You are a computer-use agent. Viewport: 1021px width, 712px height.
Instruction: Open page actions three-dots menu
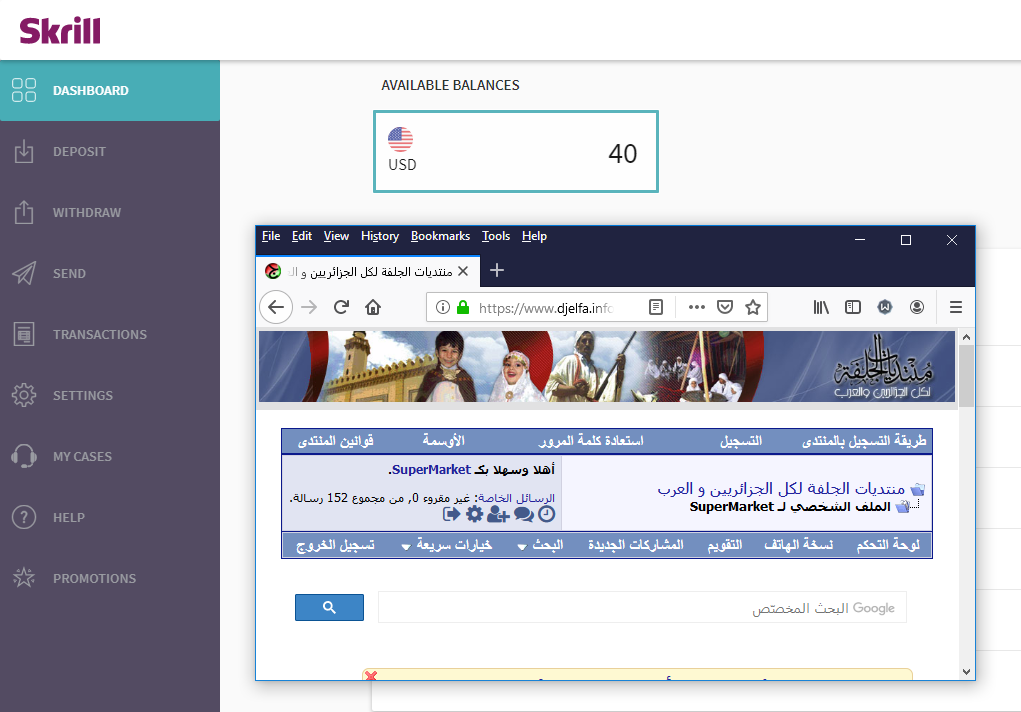[697, 307]
